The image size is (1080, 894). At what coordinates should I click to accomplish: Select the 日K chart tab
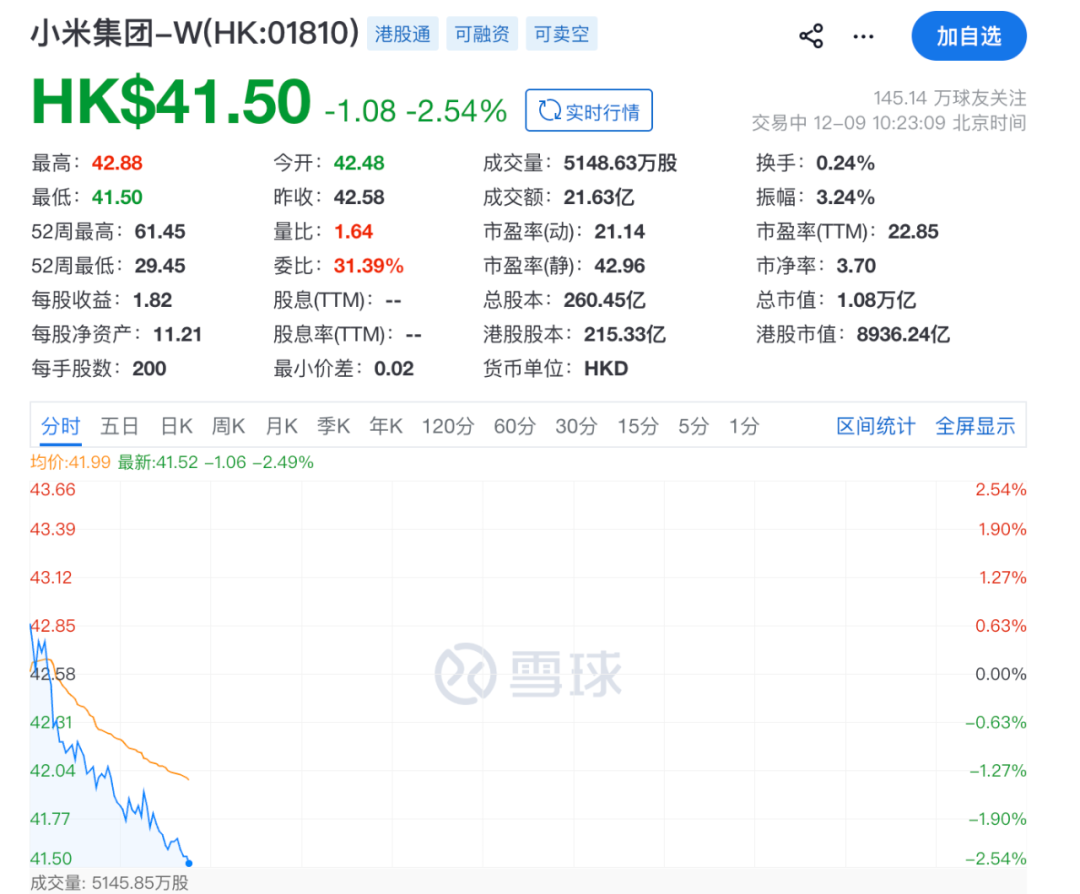176,426
